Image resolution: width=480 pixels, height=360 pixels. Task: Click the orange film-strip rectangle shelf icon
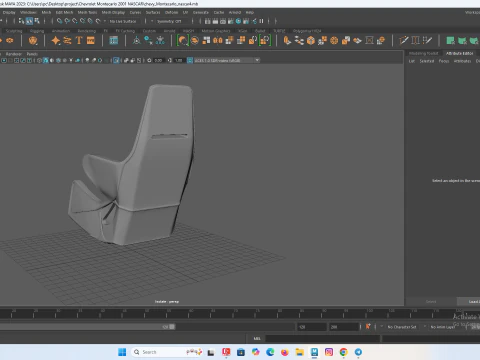click(91, 41)
